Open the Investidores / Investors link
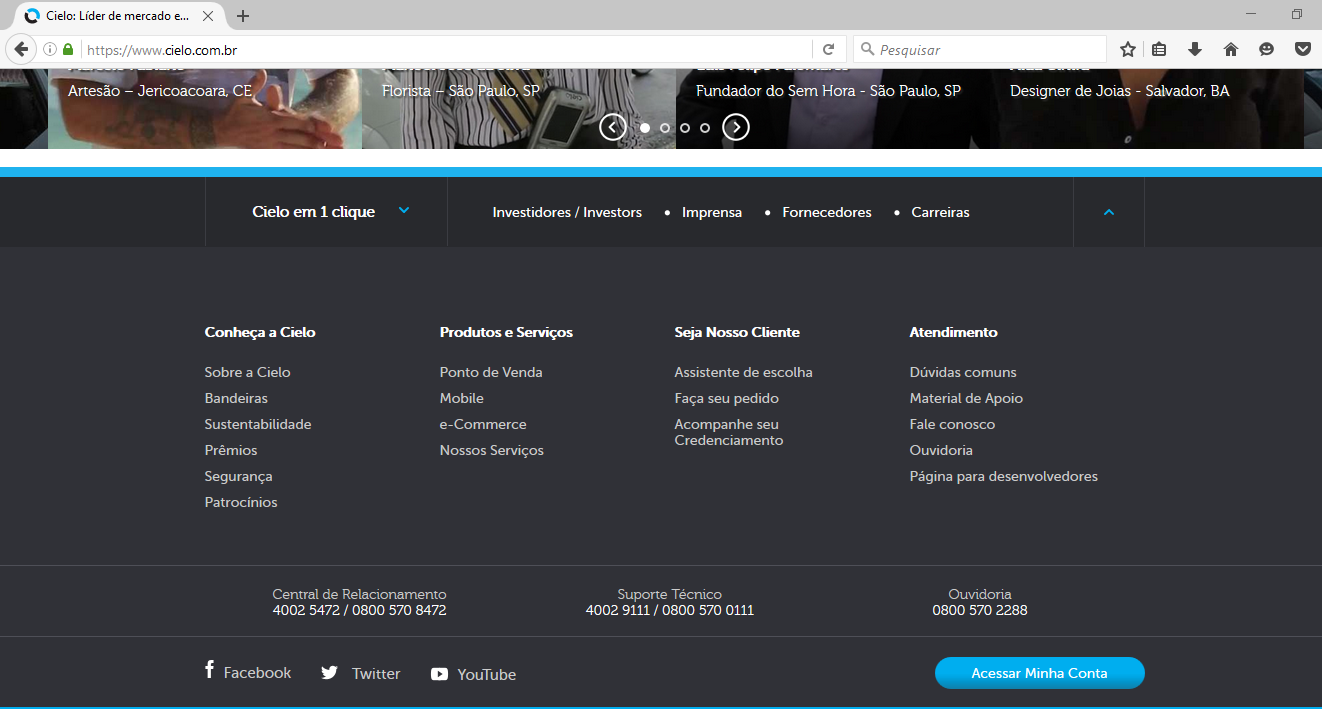The image size is (1322, 709). point(567,213)
